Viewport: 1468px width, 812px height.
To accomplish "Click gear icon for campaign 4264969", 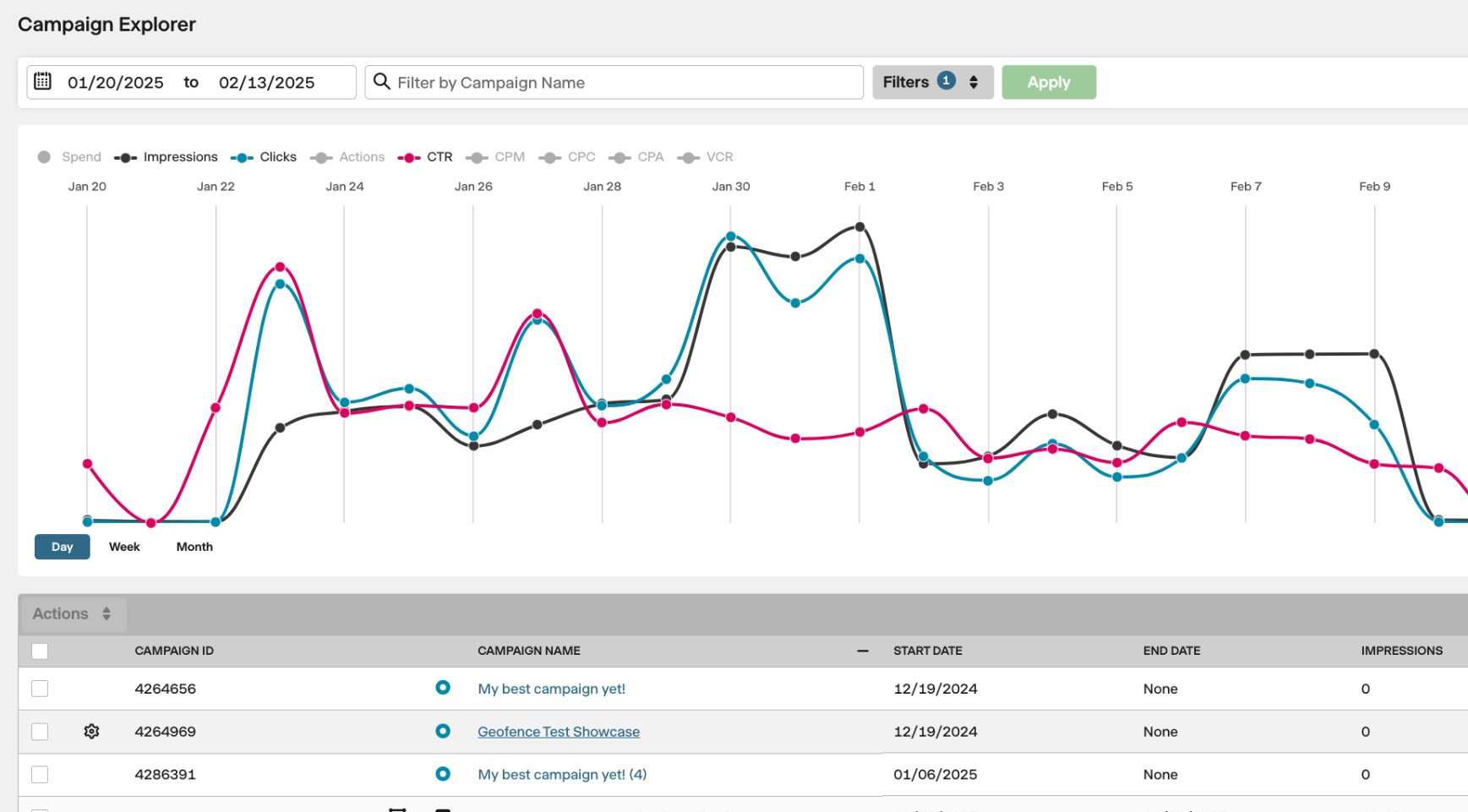I will point(91,732).
